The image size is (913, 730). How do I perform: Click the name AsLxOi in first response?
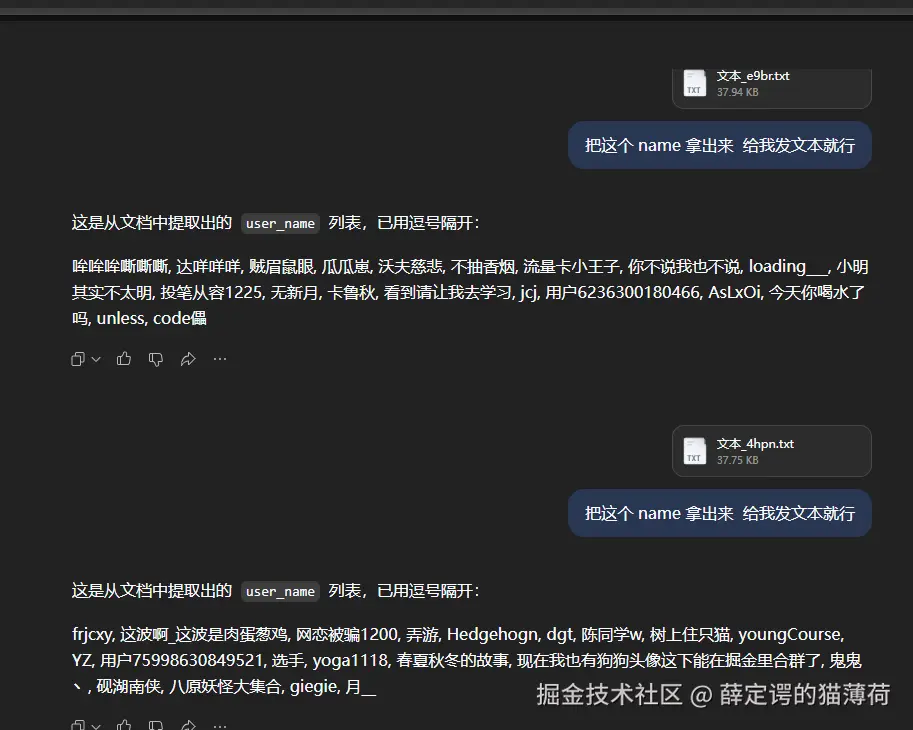735,292
